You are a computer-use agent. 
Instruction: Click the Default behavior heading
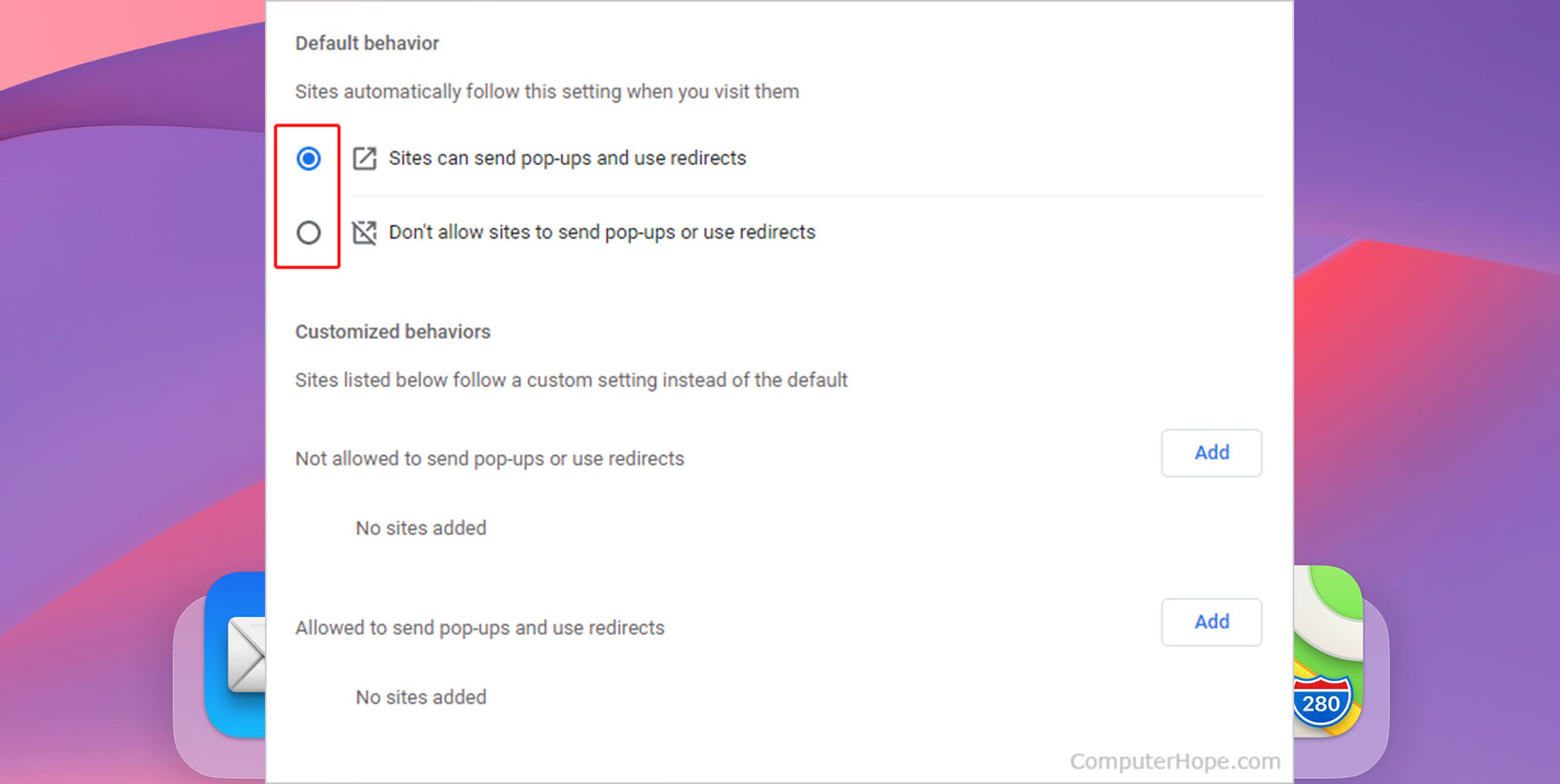point(367,44)
